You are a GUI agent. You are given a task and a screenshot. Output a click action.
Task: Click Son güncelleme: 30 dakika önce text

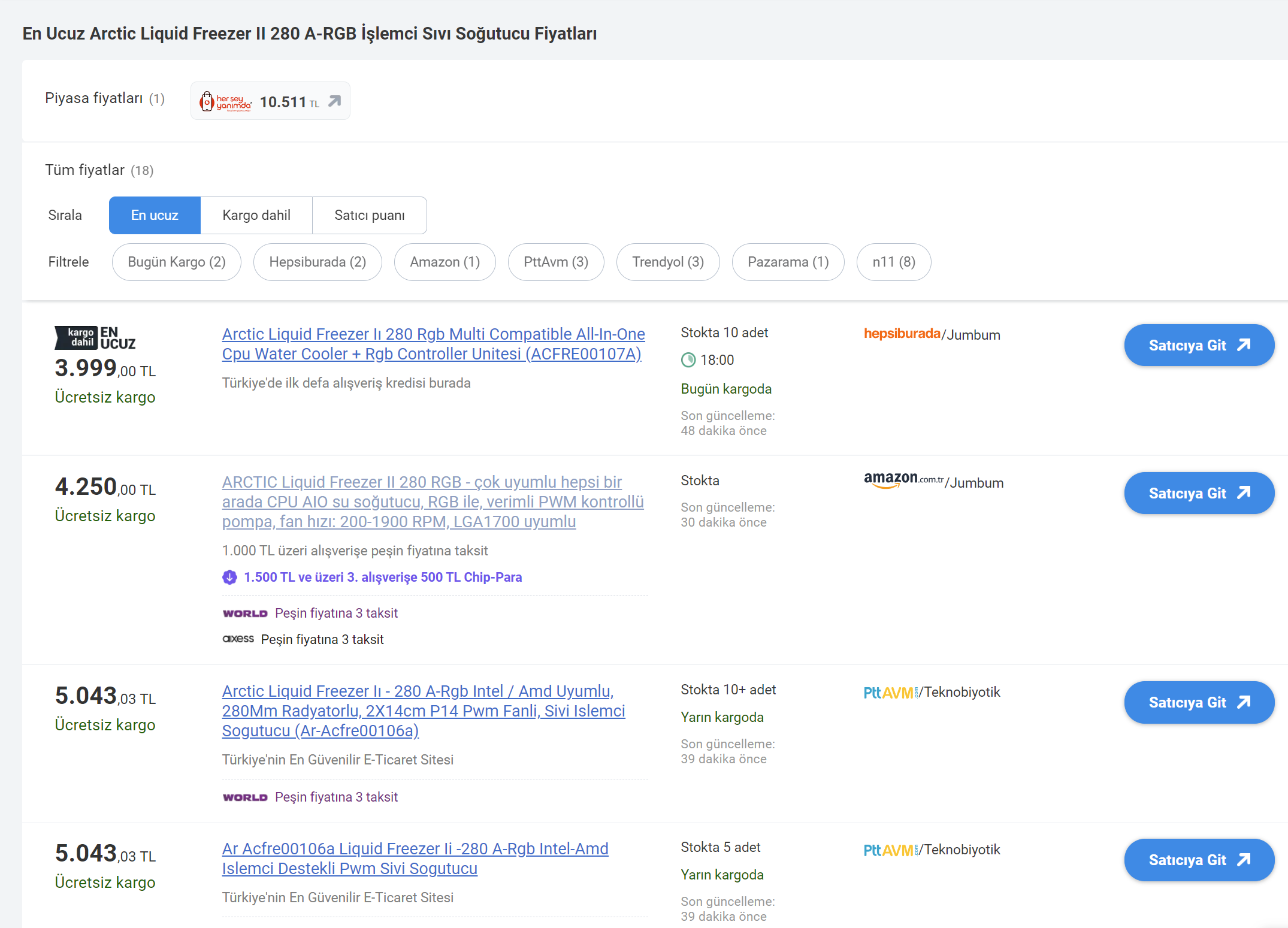tap(728, 515)
